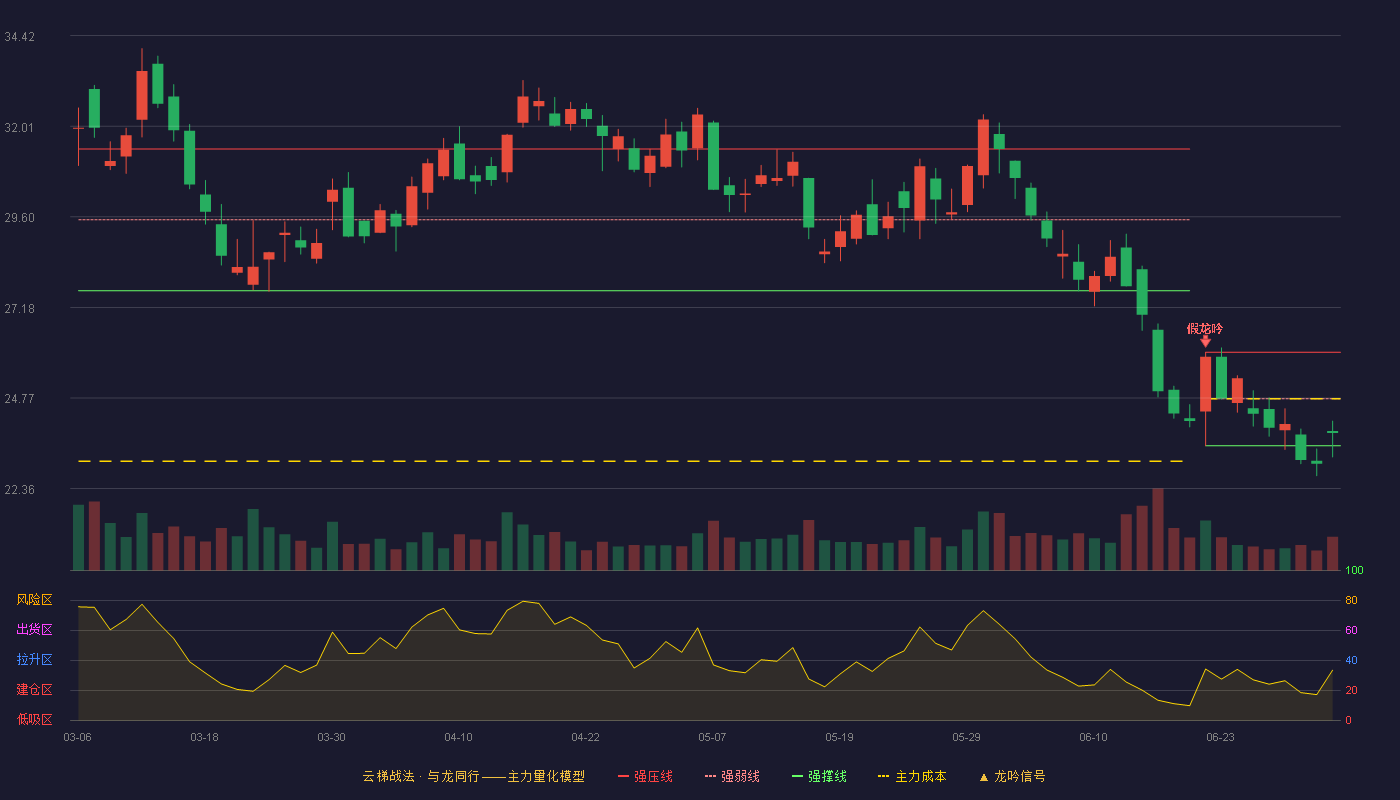Click the 22.36 price axis label

click(20, 490)
